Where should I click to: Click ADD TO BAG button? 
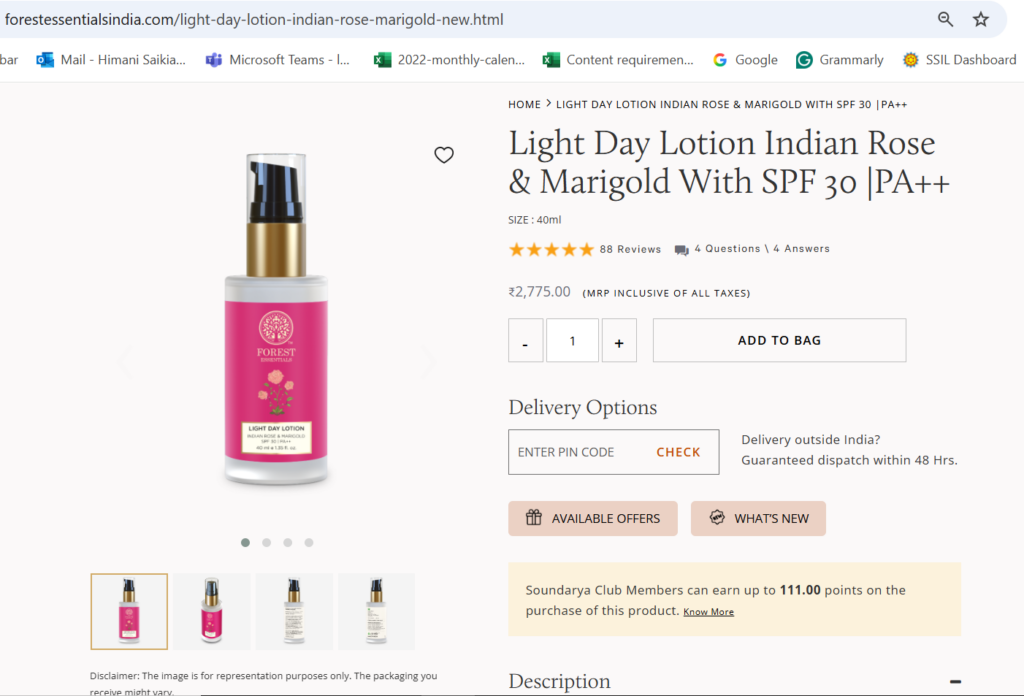[x=779, y=340]
